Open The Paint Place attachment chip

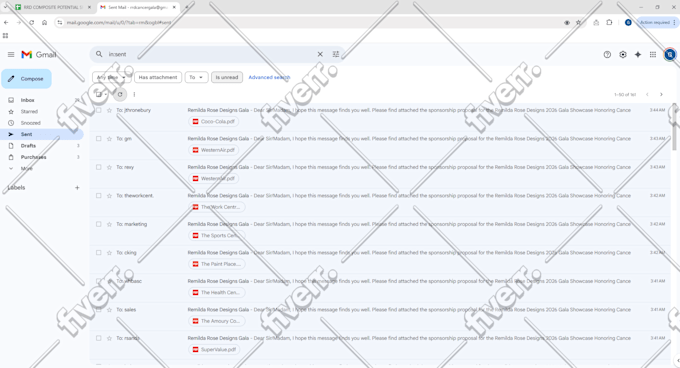[x=216, y=264]
